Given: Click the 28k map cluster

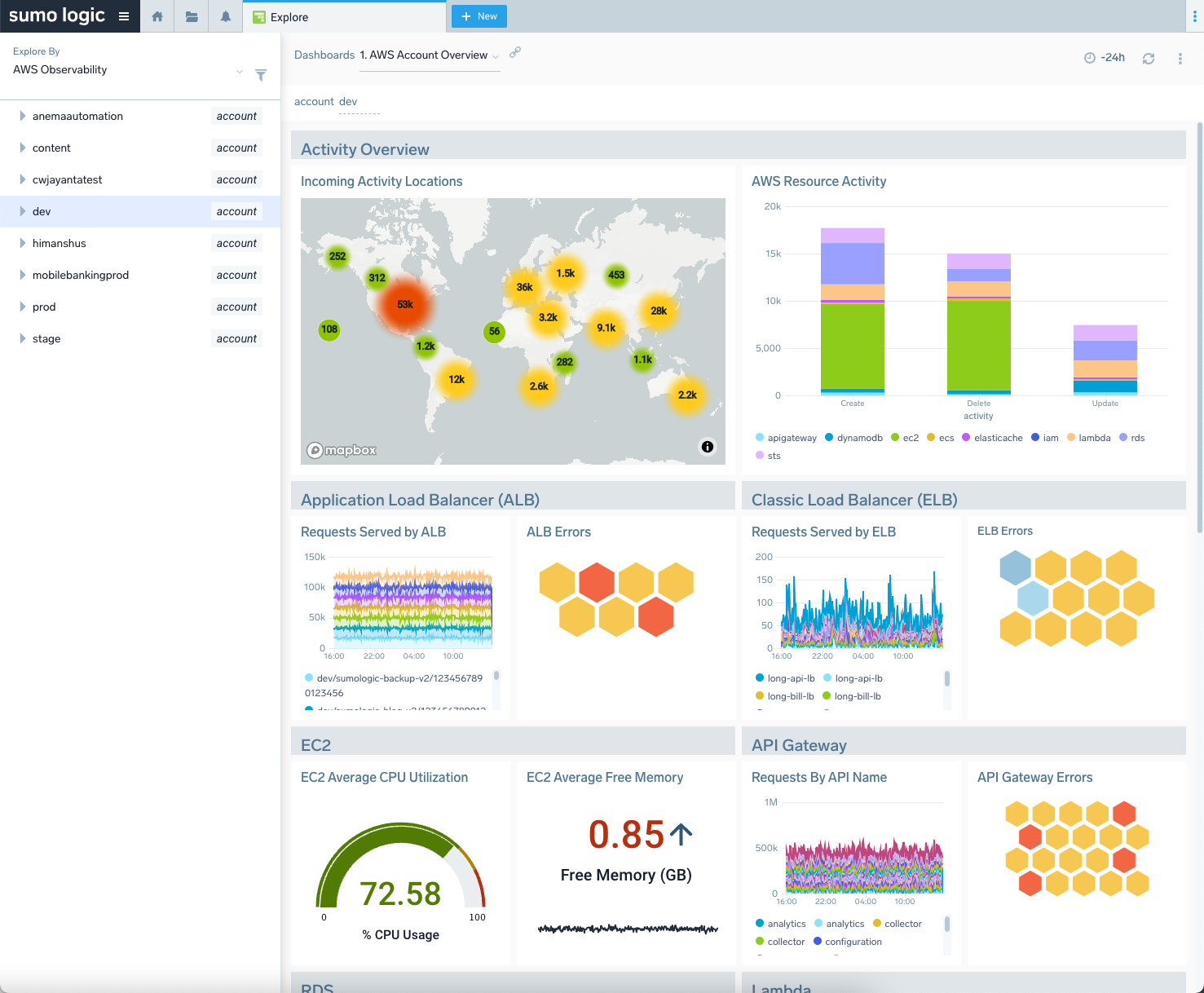Looking at the screenshot, I should click(659, 311).
